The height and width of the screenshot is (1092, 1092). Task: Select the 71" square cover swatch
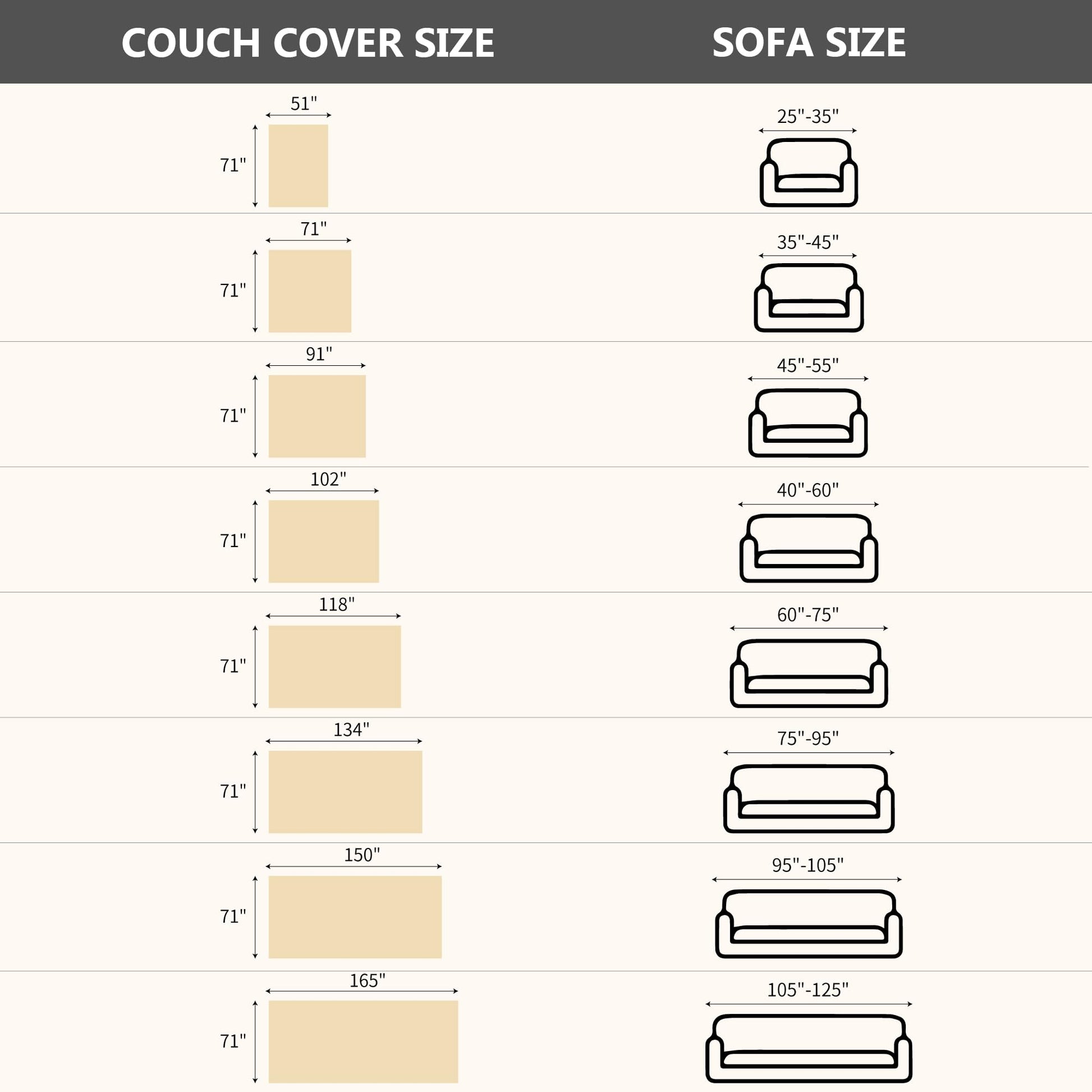tap(310, 291)
